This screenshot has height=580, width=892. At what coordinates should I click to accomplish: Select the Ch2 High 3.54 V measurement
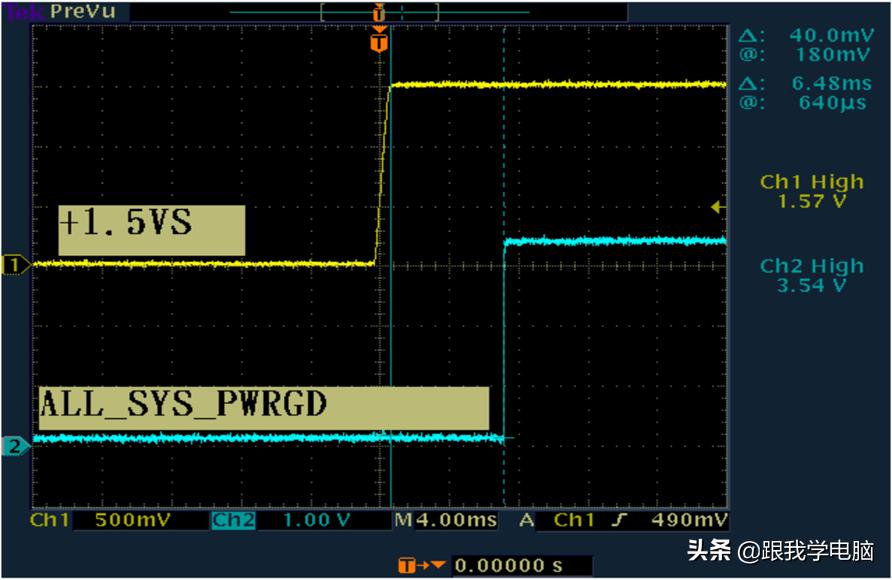pyautogui.click(x=811, y=276)
